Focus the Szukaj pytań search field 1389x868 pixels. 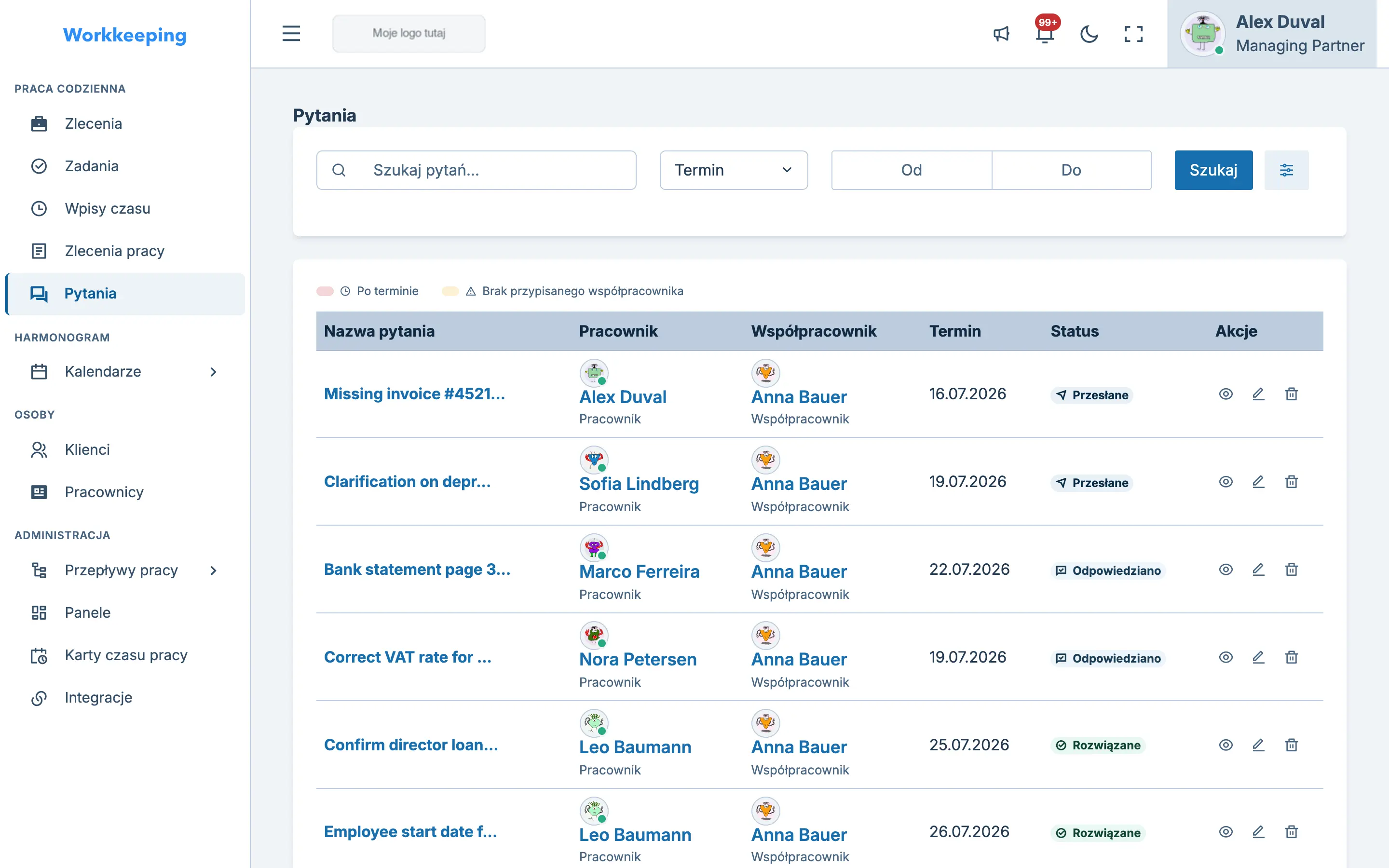click(x=476, y=170)
